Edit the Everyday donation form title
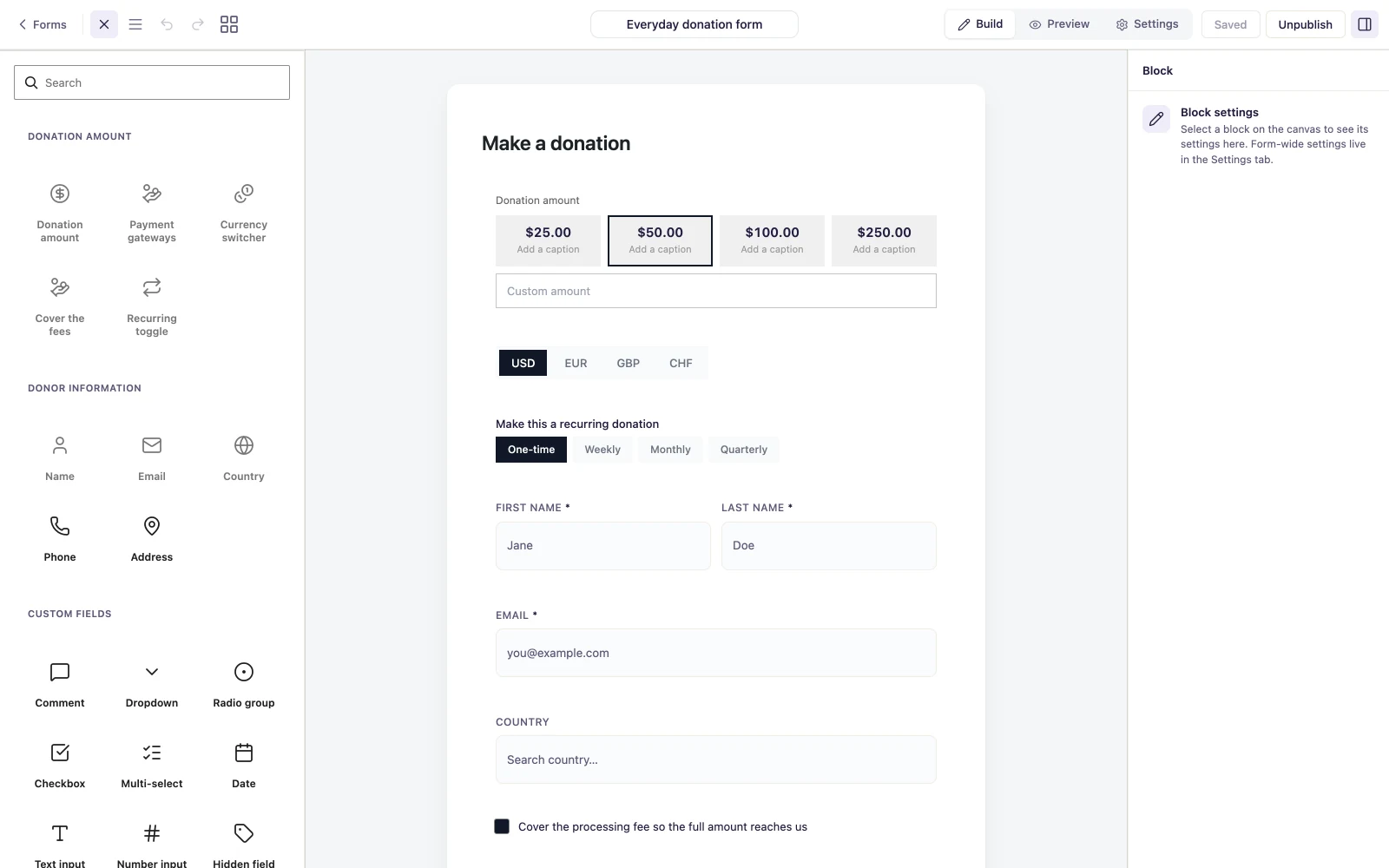Viewport: 1389px width, 868px height. point(694,24)
